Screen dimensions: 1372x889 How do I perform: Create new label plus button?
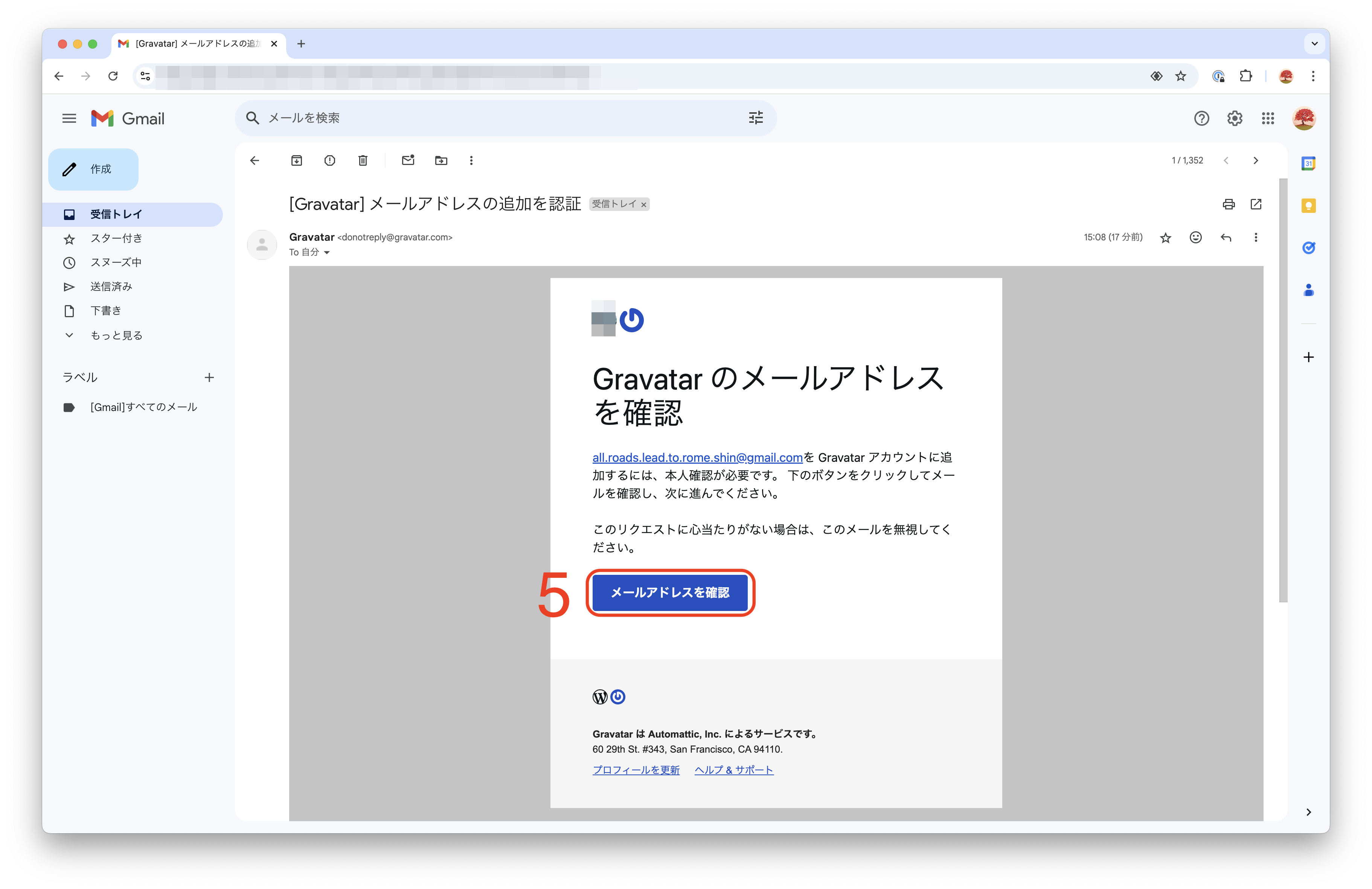[209, 377]
